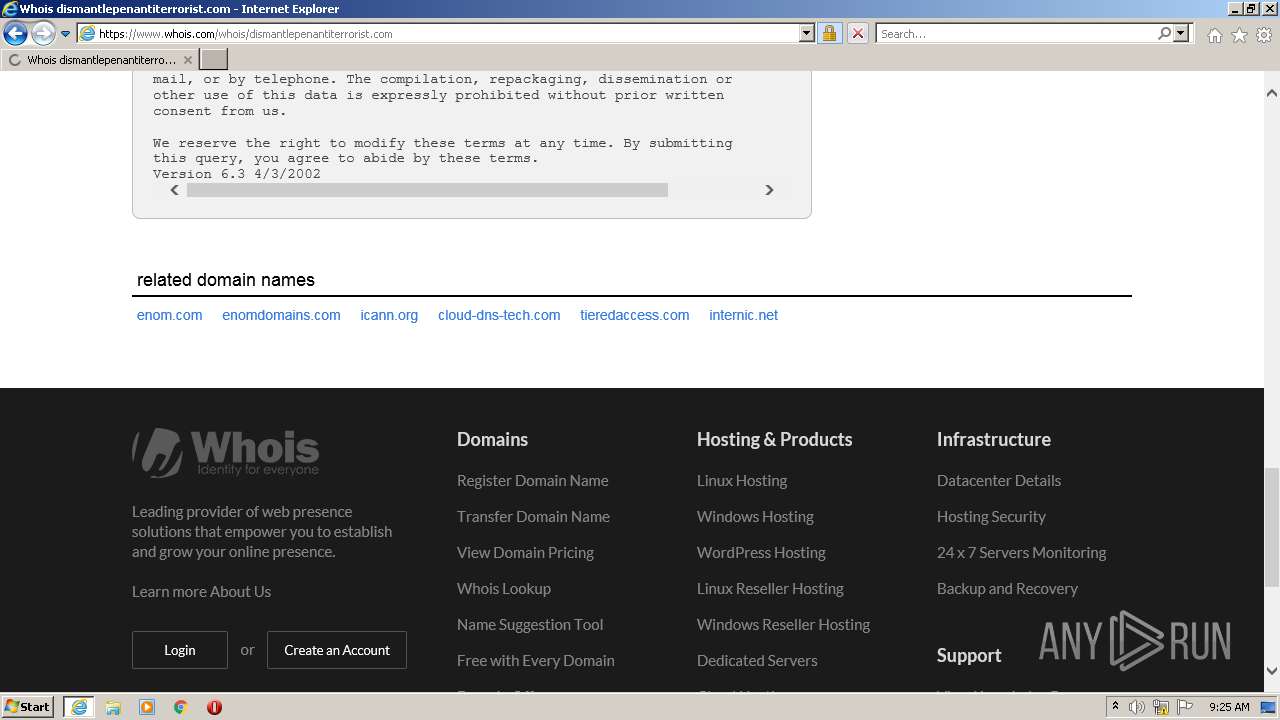
Task: Click Internet Explorer taskbar icon
Action: pyautogui.click(x=79, y=707)
